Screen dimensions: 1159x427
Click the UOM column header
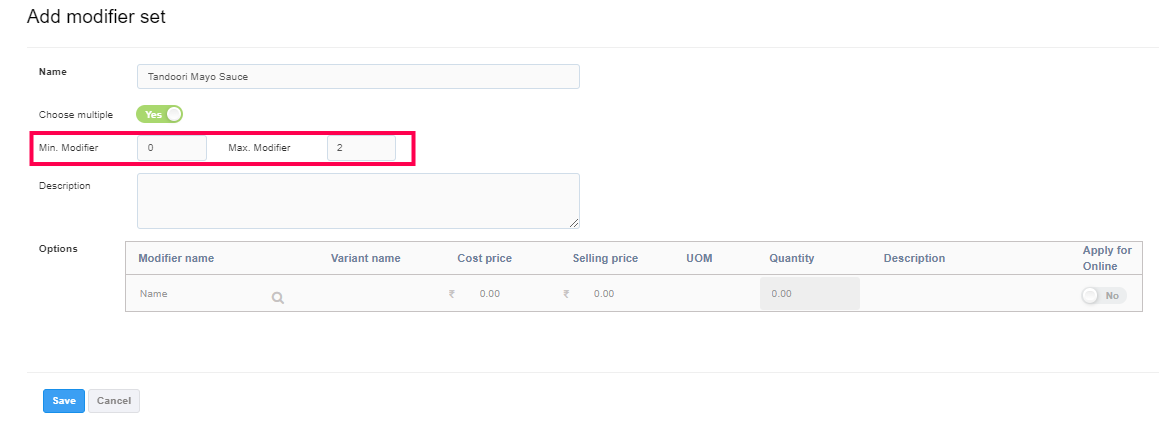(699, 258)
